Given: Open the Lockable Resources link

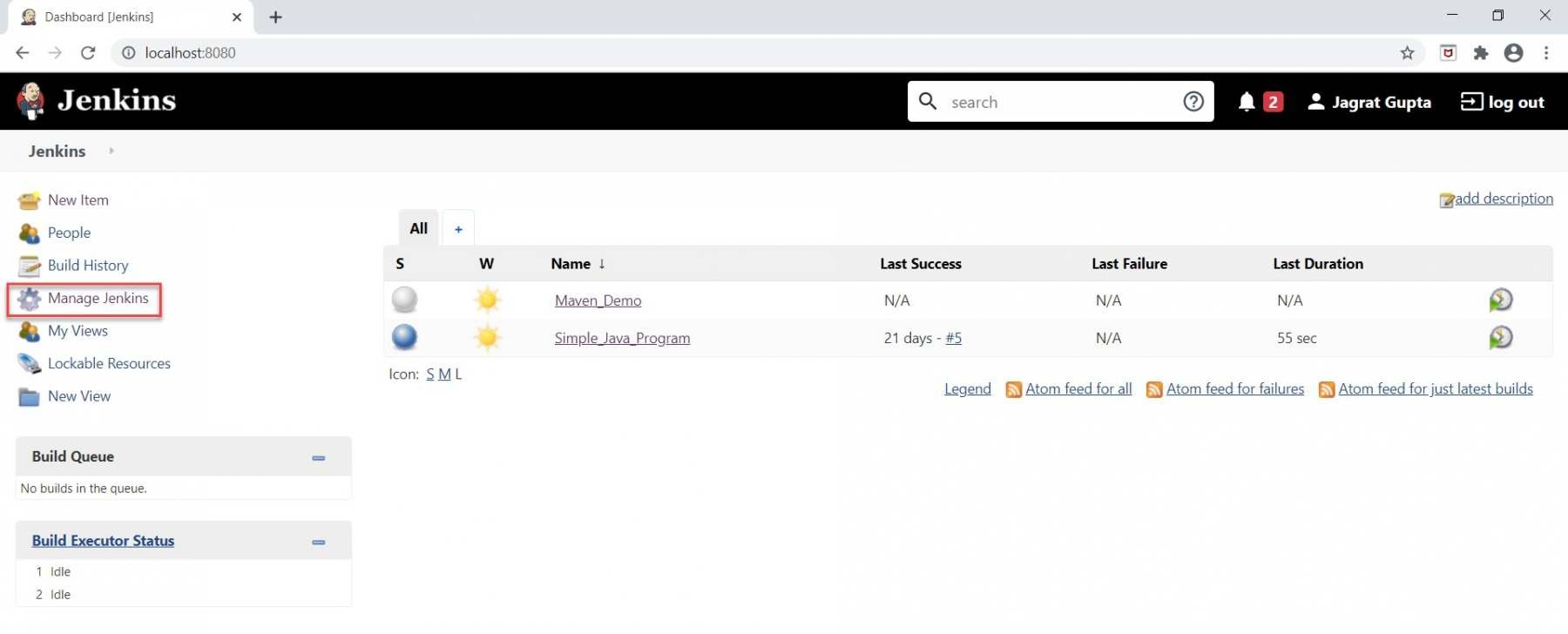Looking at the screenshot, I should tap(109, 363).
